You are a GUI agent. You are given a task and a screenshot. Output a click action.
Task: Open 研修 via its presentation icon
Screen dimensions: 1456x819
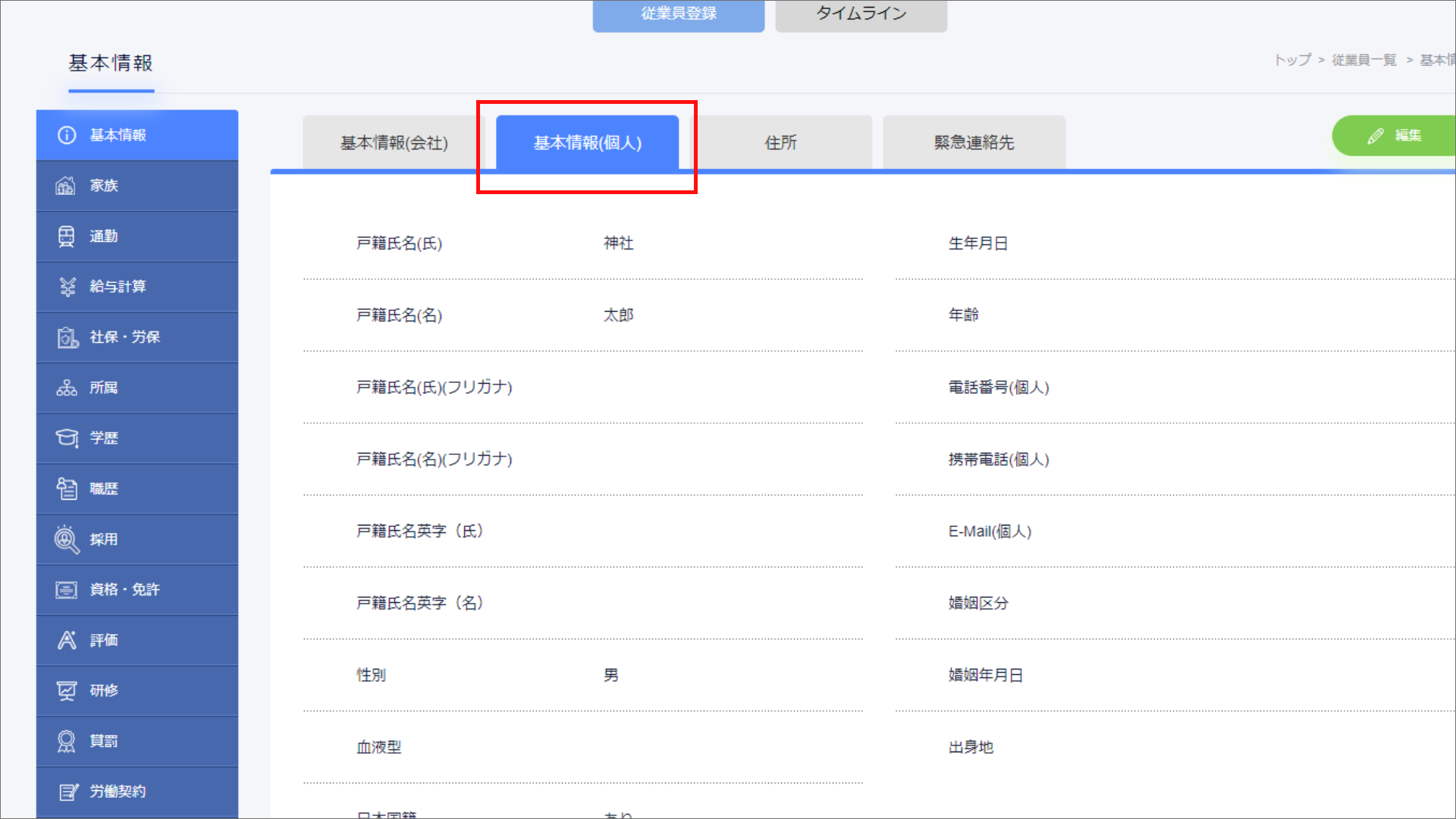coord(66,691)
